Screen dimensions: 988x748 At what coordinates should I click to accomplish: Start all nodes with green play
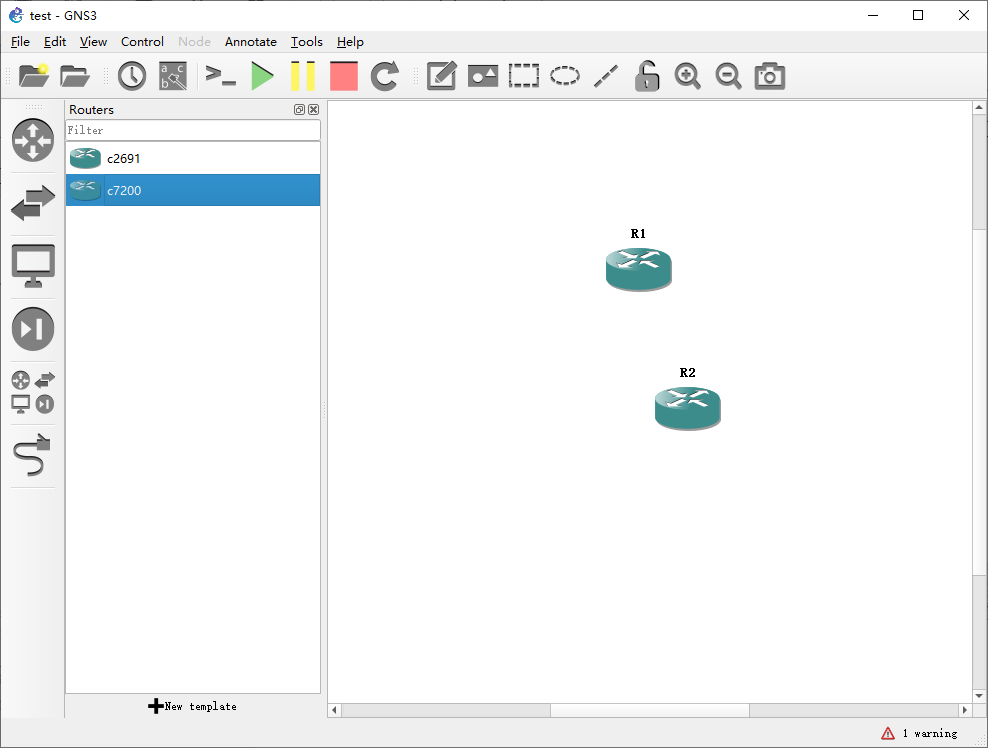[x=262, y=76]
